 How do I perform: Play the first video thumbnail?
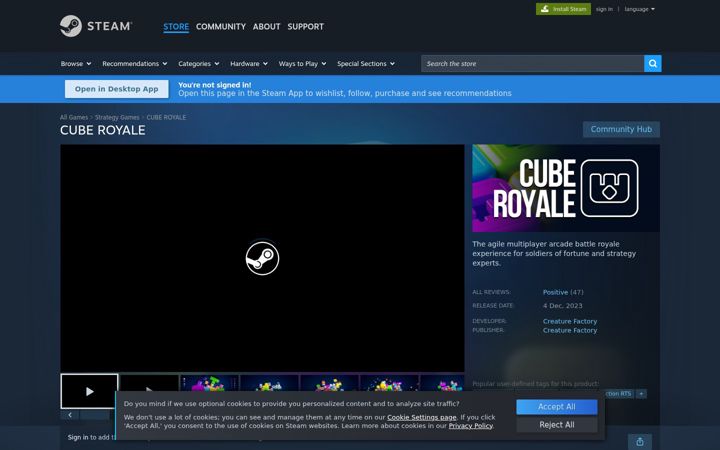pyautogui.click(x=90, y=391)
